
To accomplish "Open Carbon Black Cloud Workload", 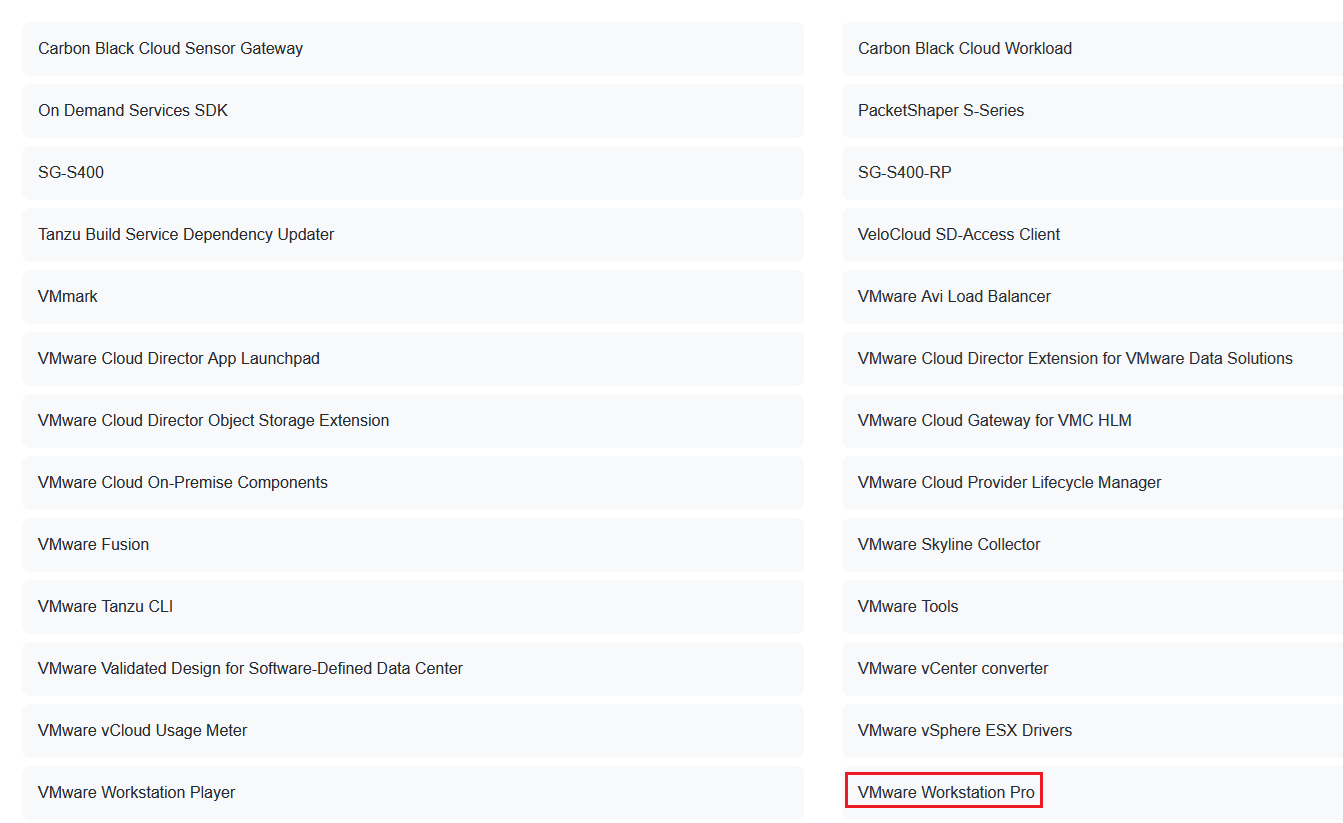I will [1092, 49].
